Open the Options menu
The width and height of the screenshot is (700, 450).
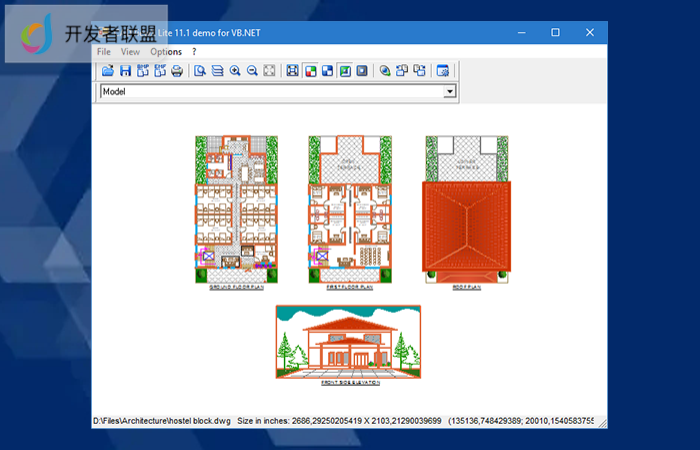tap(166, 51)
